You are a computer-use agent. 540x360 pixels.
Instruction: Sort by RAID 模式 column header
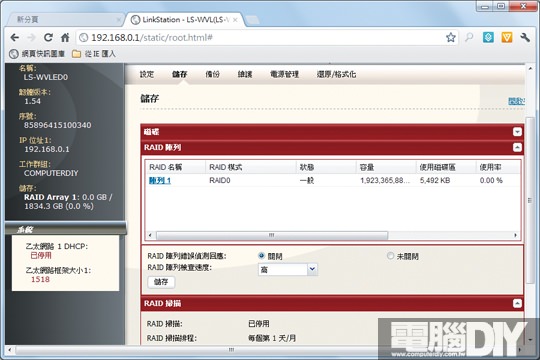point(251,167)
